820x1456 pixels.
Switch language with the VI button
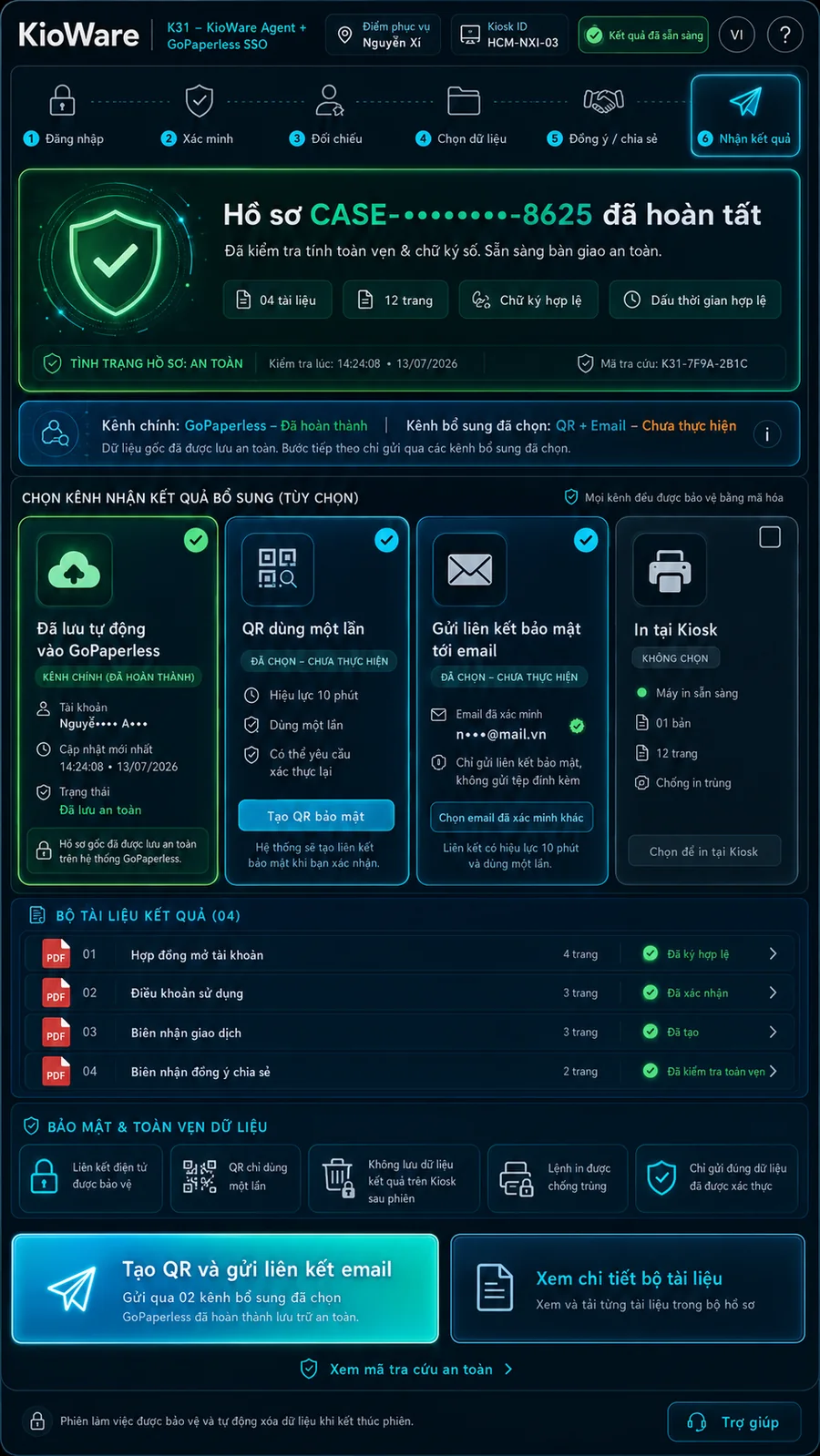pos(737,36)
